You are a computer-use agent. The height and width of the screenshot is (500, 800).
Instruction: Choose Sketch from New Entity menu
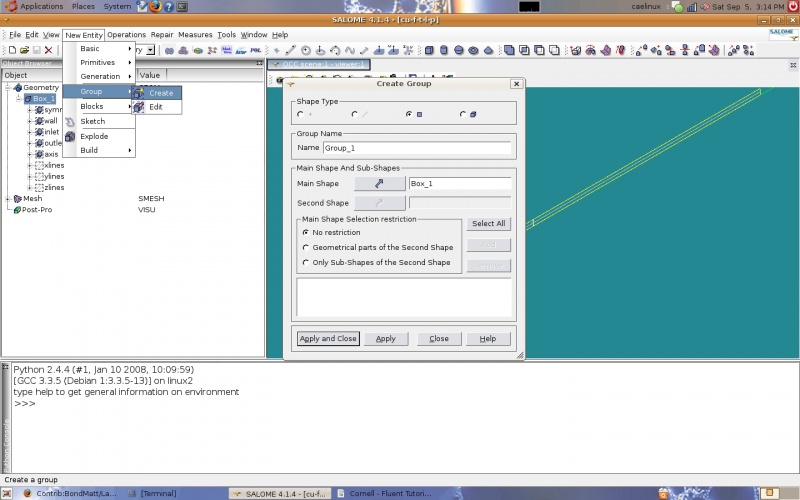[x=99, y=121]
